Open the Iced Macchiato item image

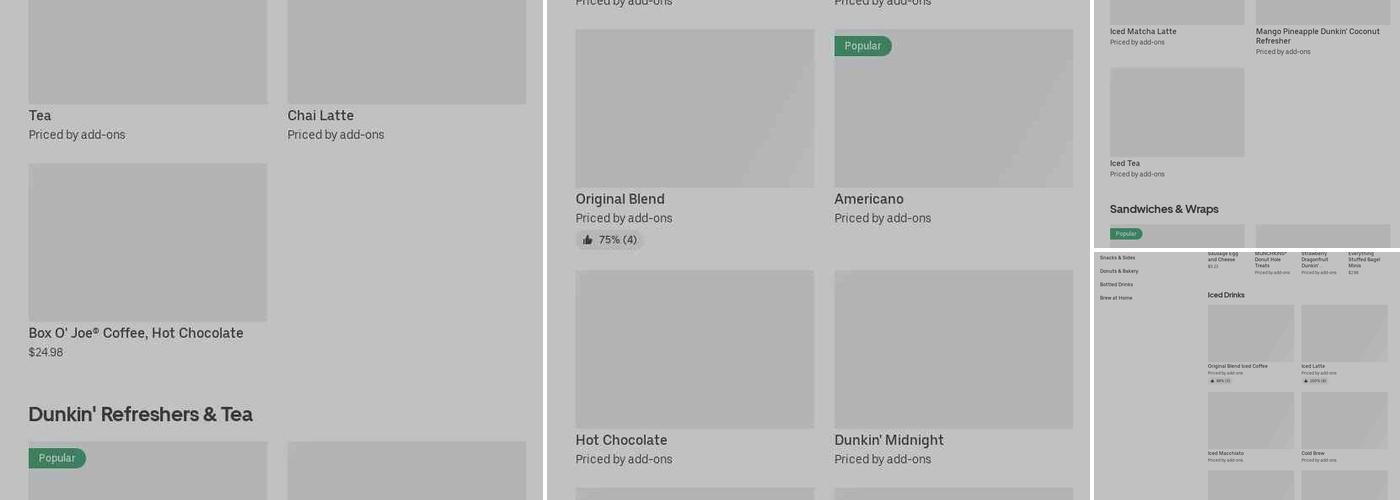[x=1251, y=420]
